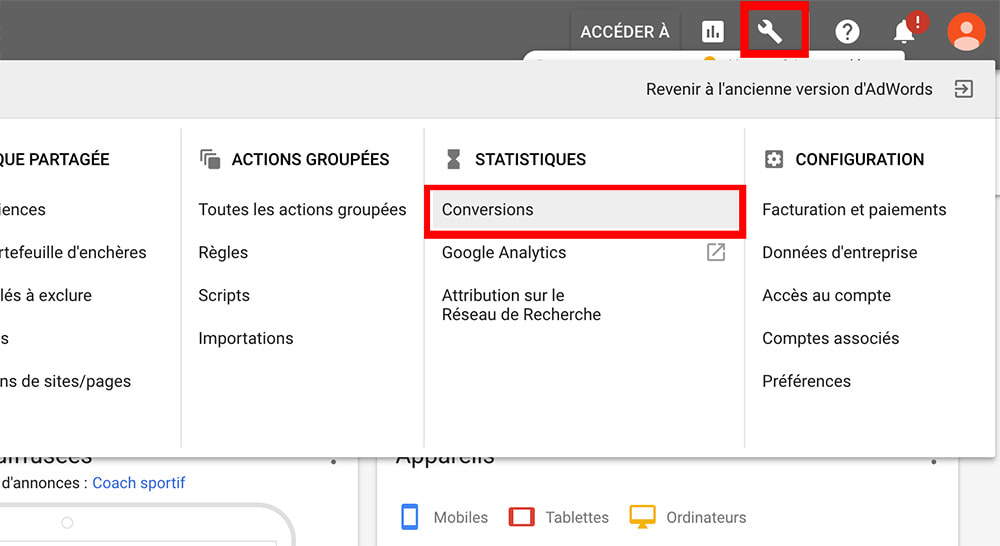
Task: Open the Coach sportif ad group link
Action: pyautogui.click(x=139, y=483)
